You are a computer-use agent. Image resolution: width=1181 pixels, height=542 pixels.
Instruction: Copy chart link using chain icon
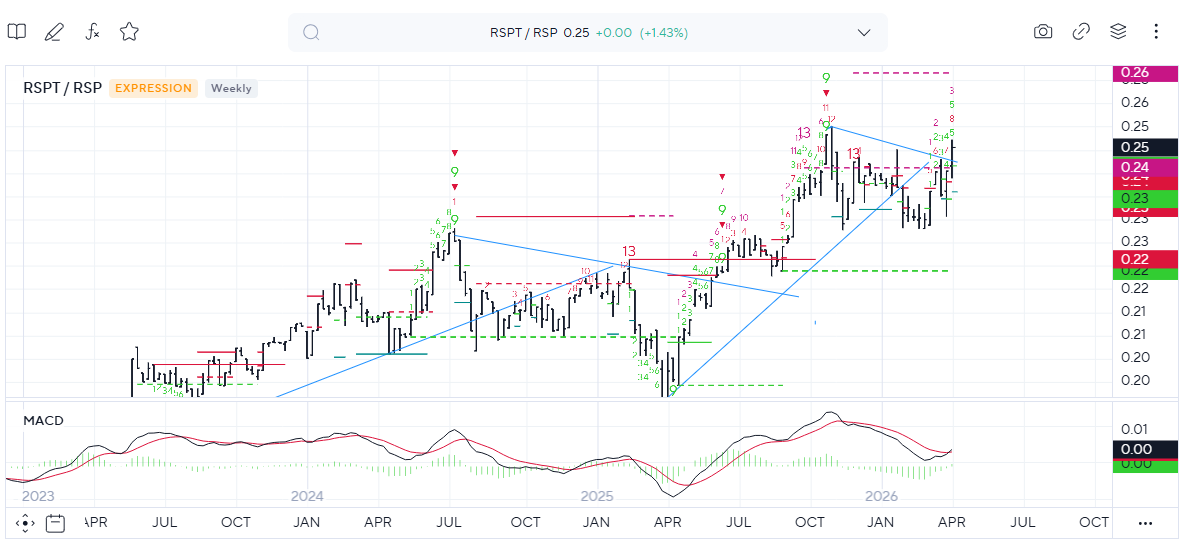point(1081,32)
